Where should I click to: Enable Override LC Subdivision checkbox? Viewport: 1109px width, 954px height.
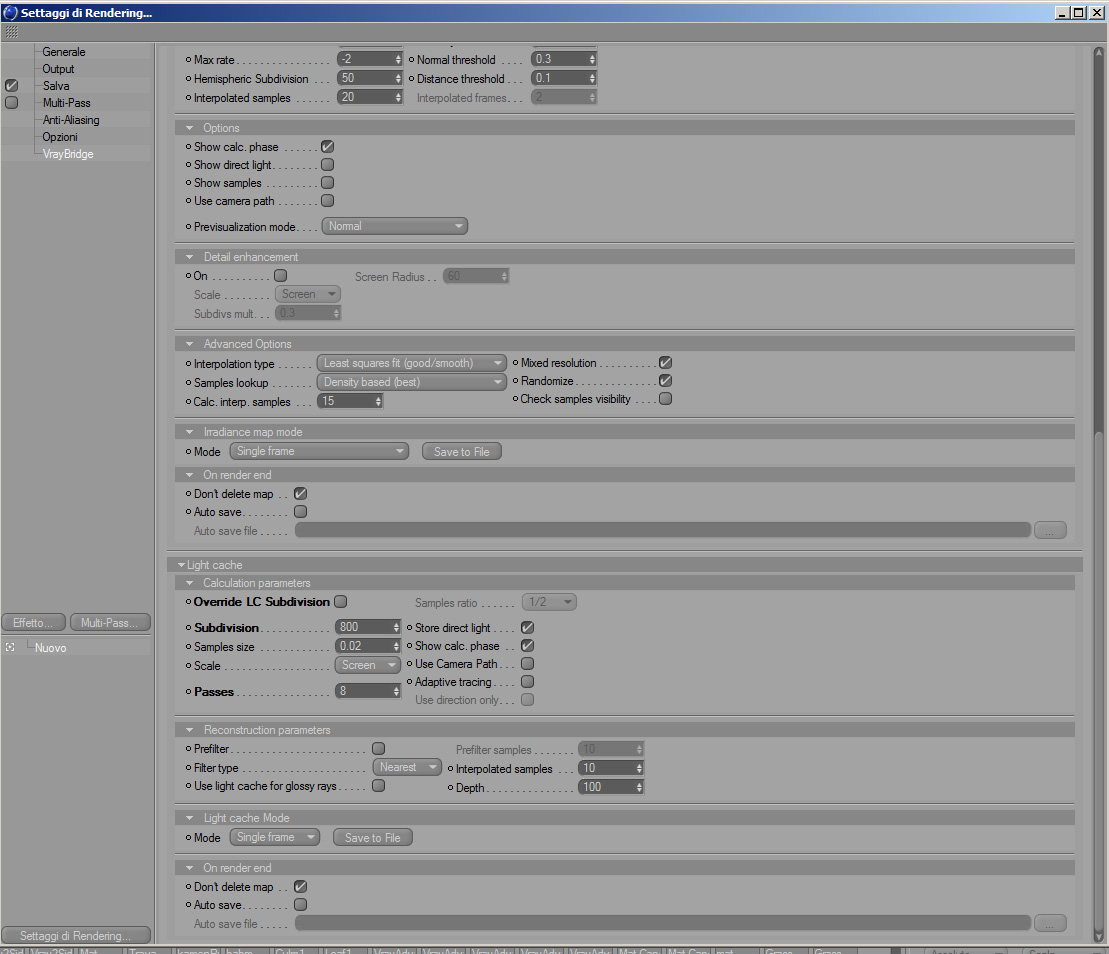340,601
